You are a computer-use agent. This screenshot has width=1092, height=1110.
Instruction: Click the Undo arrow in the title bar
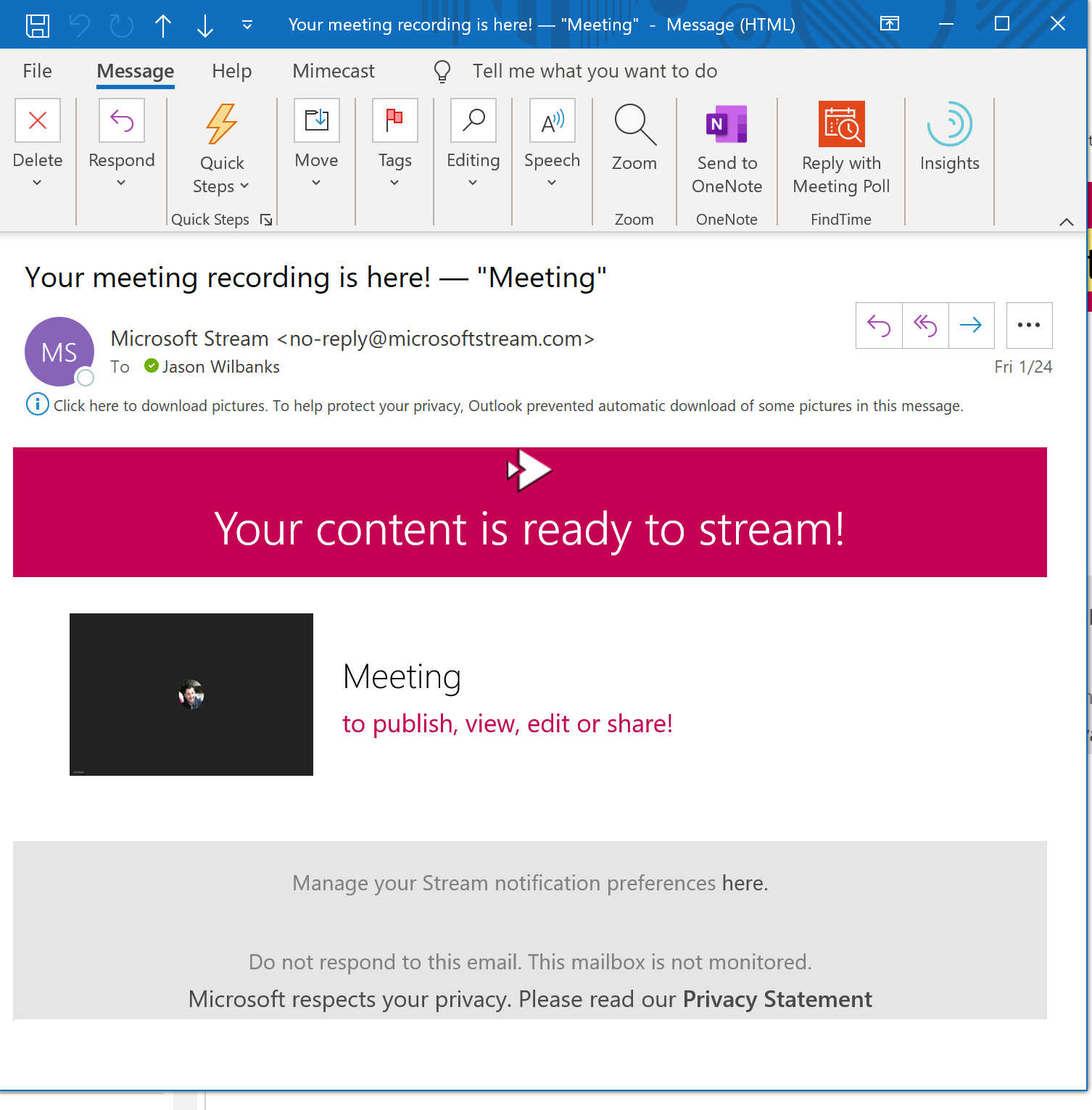pyautogui.click(x=80, y=25)
